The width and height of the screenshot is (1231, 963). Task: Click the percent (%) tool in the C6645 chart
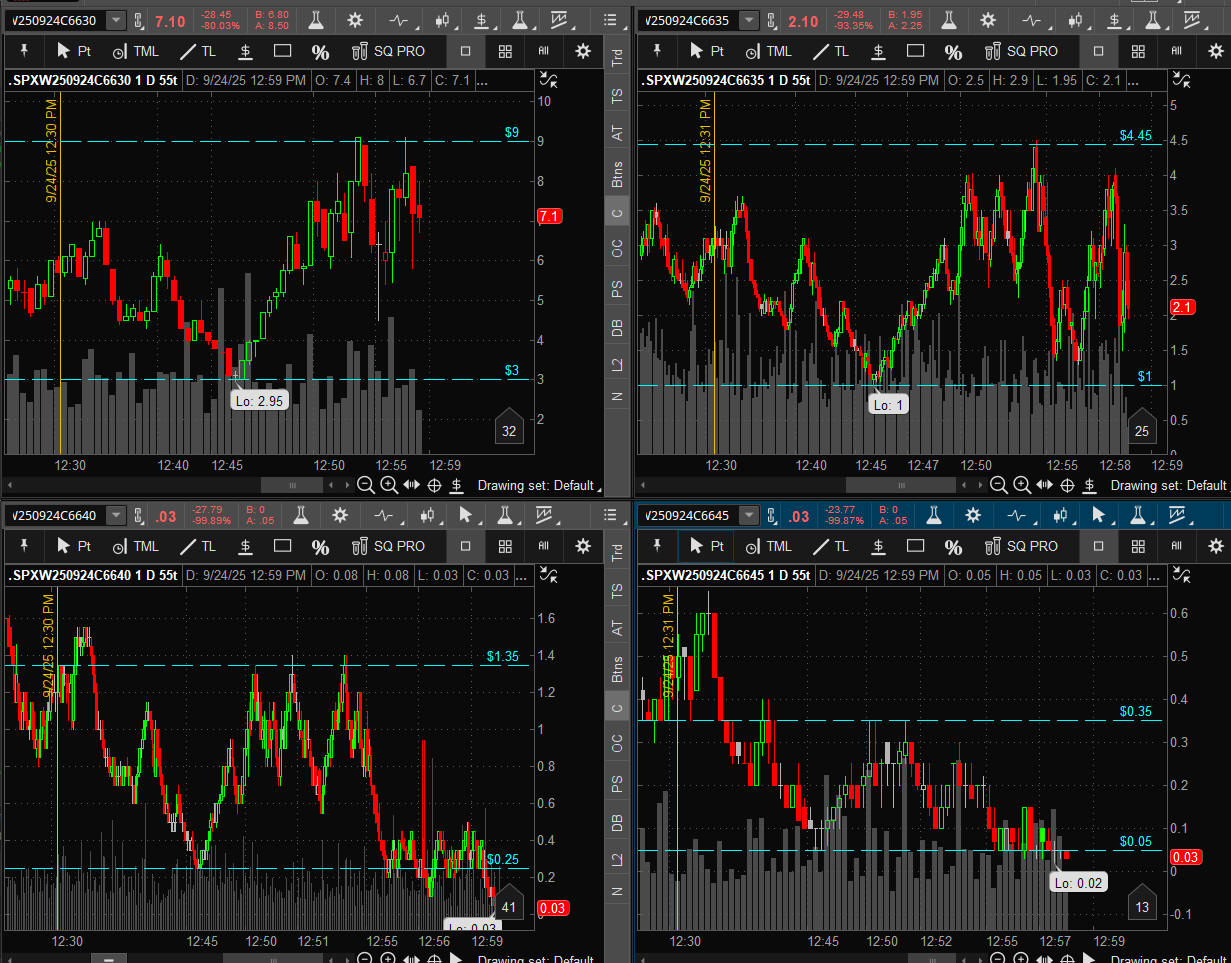(953, 546)
